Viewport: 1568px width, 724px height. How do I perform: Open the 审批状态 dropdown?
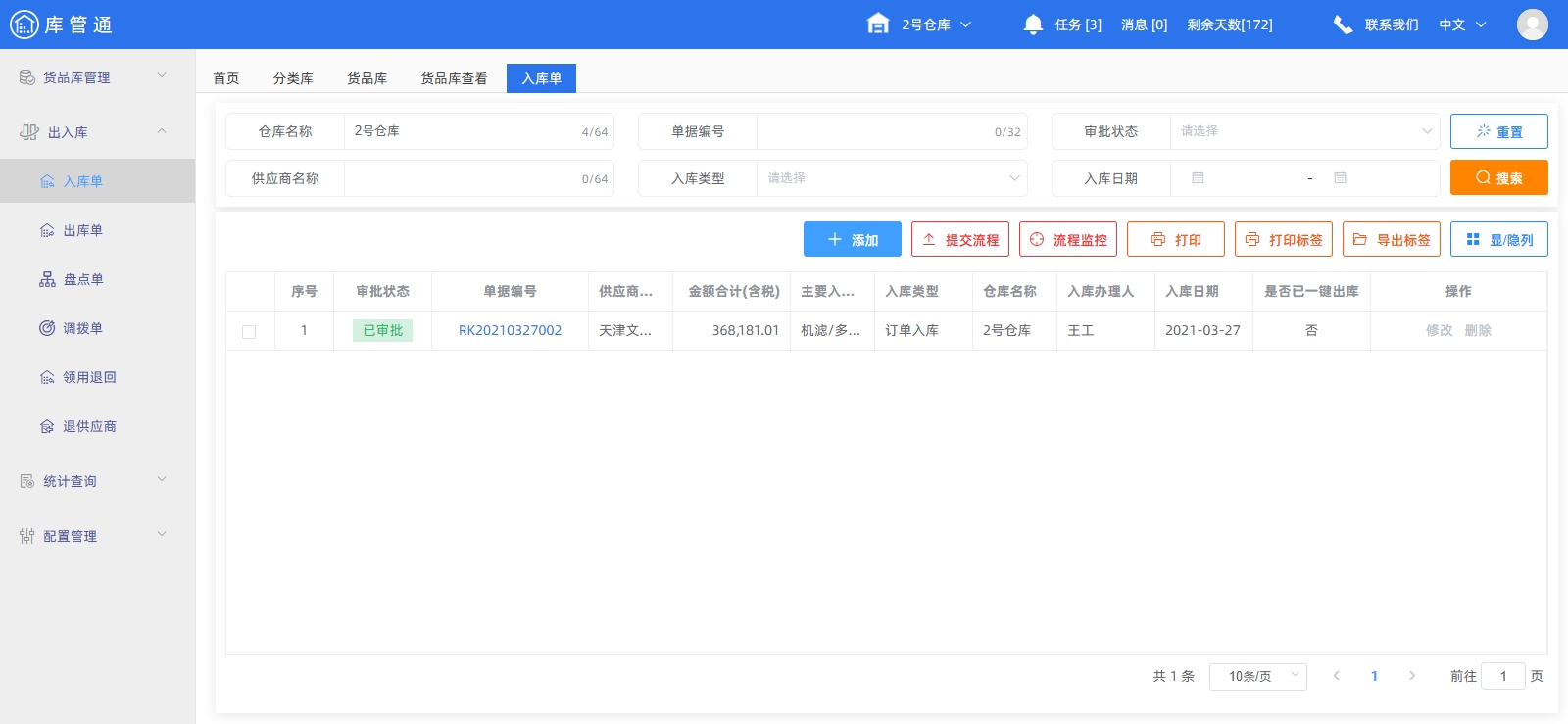pyautogui.click(x=1304, y=131)
